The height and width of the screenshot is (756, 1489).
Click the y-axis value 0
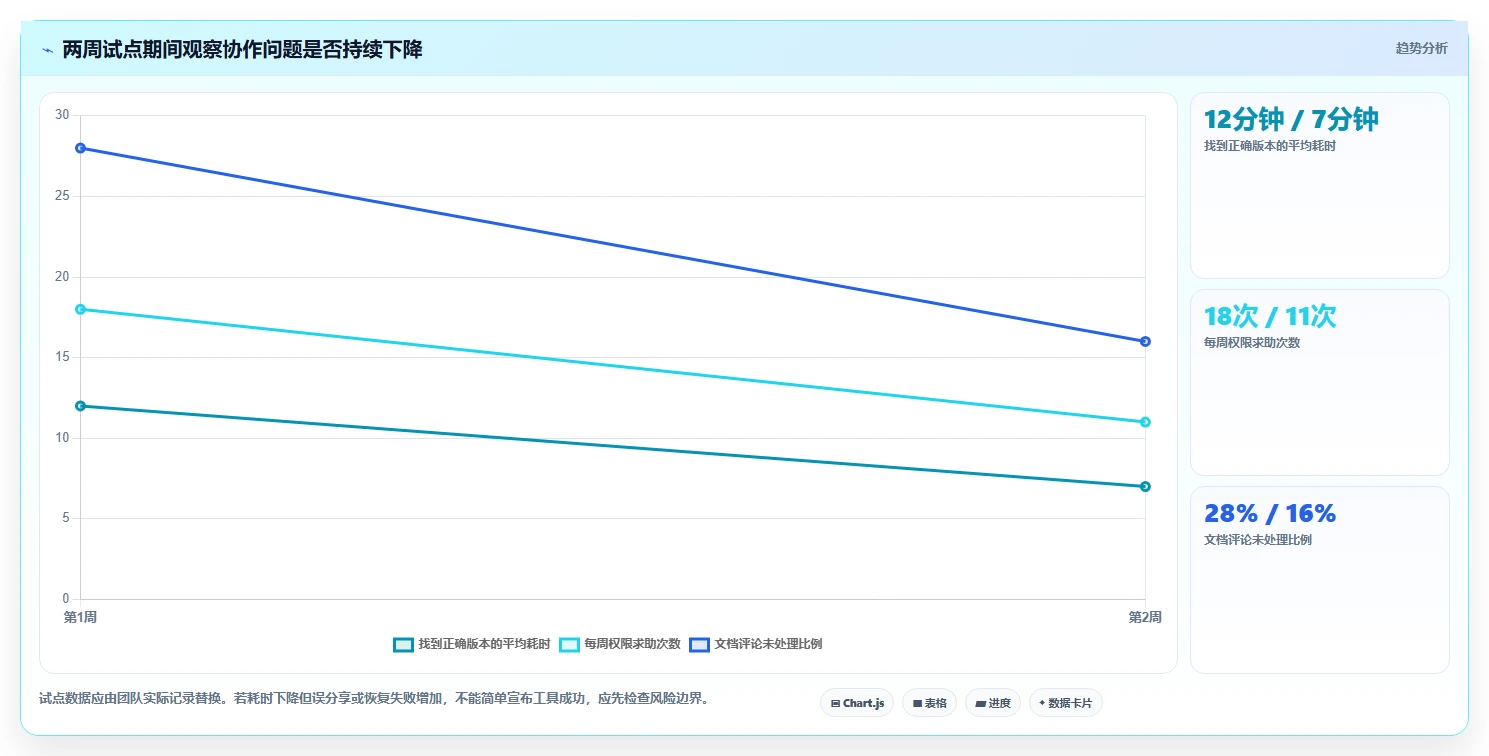pos(66,599)
